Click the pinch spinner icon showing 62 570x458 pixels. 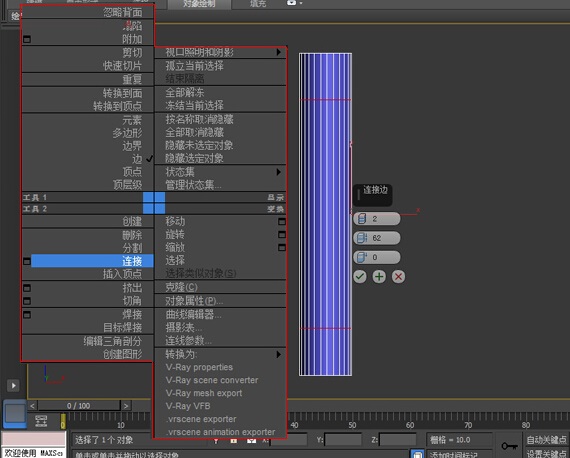(x=362, y=238)
